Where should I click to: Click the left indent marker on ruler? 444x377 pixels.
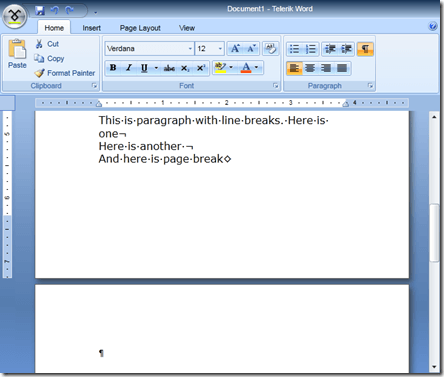tap(99, 104)
